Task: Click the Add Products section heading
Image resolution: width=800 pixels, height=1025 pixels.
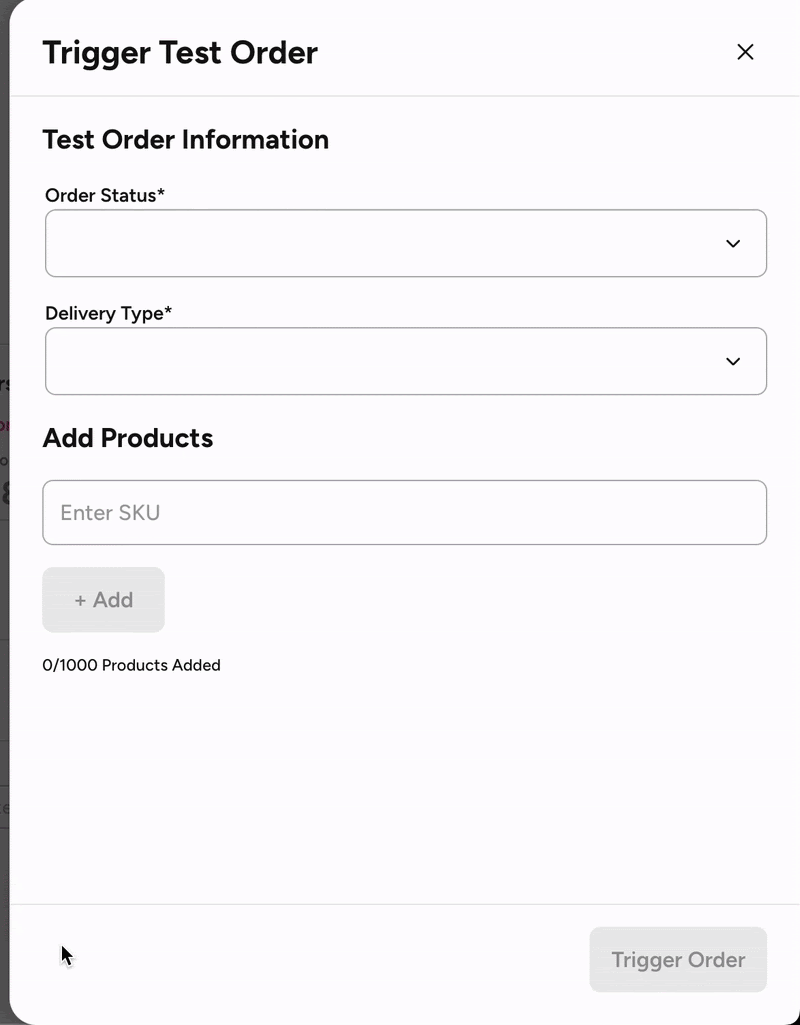Action: pyautogui.click(x=128, y=439)
